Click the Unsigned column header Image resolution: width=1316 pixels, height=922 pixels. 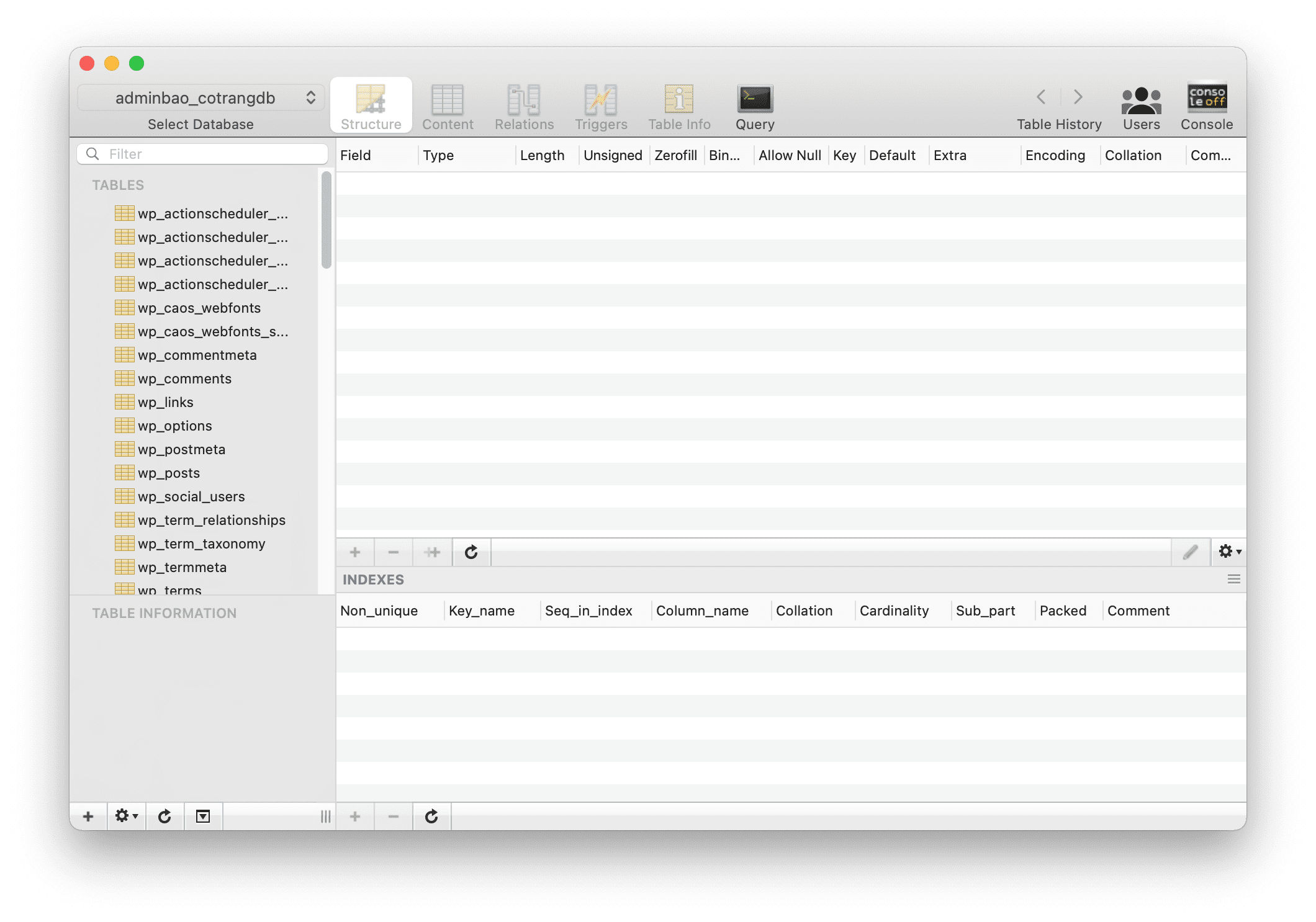[x=613, y=155]
